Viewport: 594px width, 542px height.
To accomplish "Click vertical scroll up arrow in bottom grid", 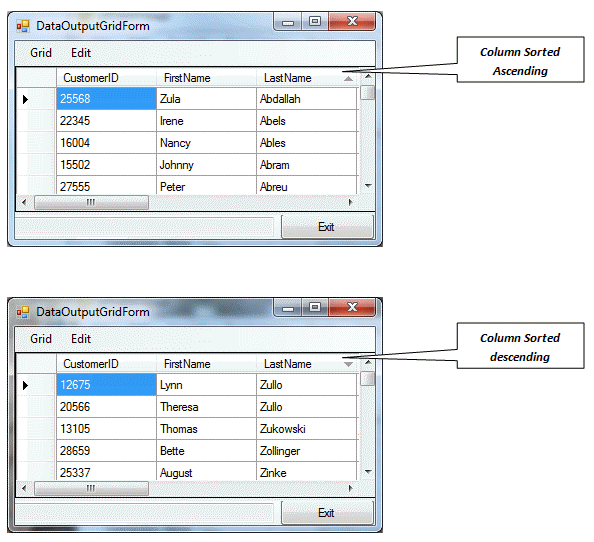I will (367, 363).
